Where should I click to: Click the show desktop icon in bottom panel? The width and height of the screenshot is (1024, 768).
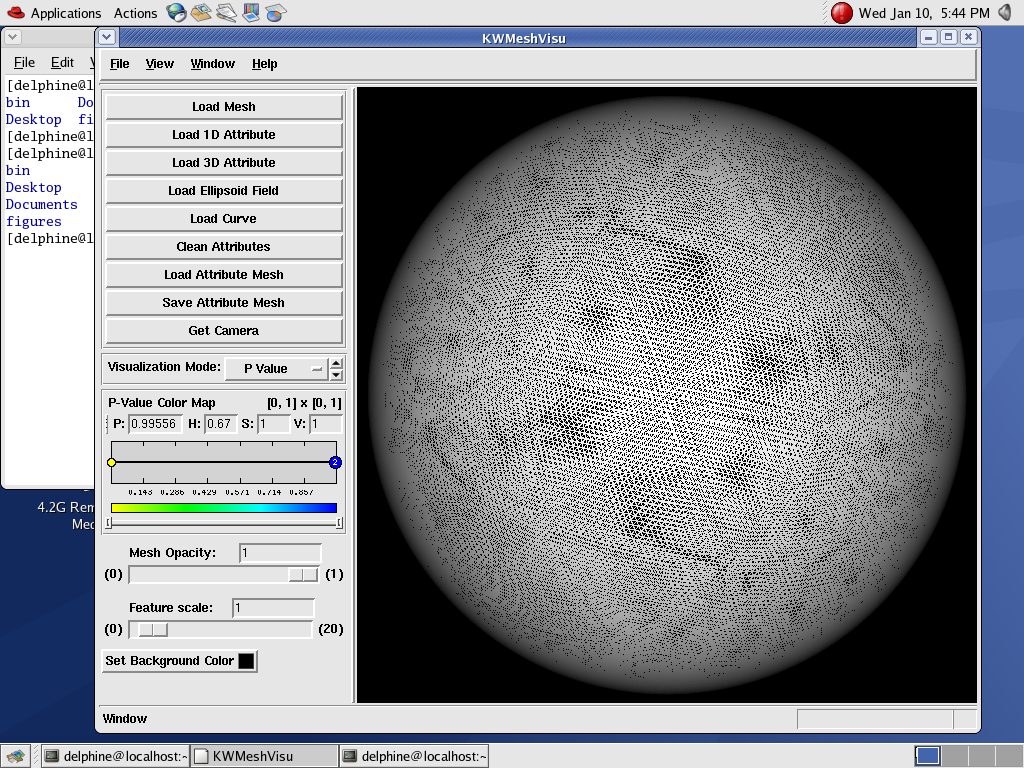coord(17,756)
